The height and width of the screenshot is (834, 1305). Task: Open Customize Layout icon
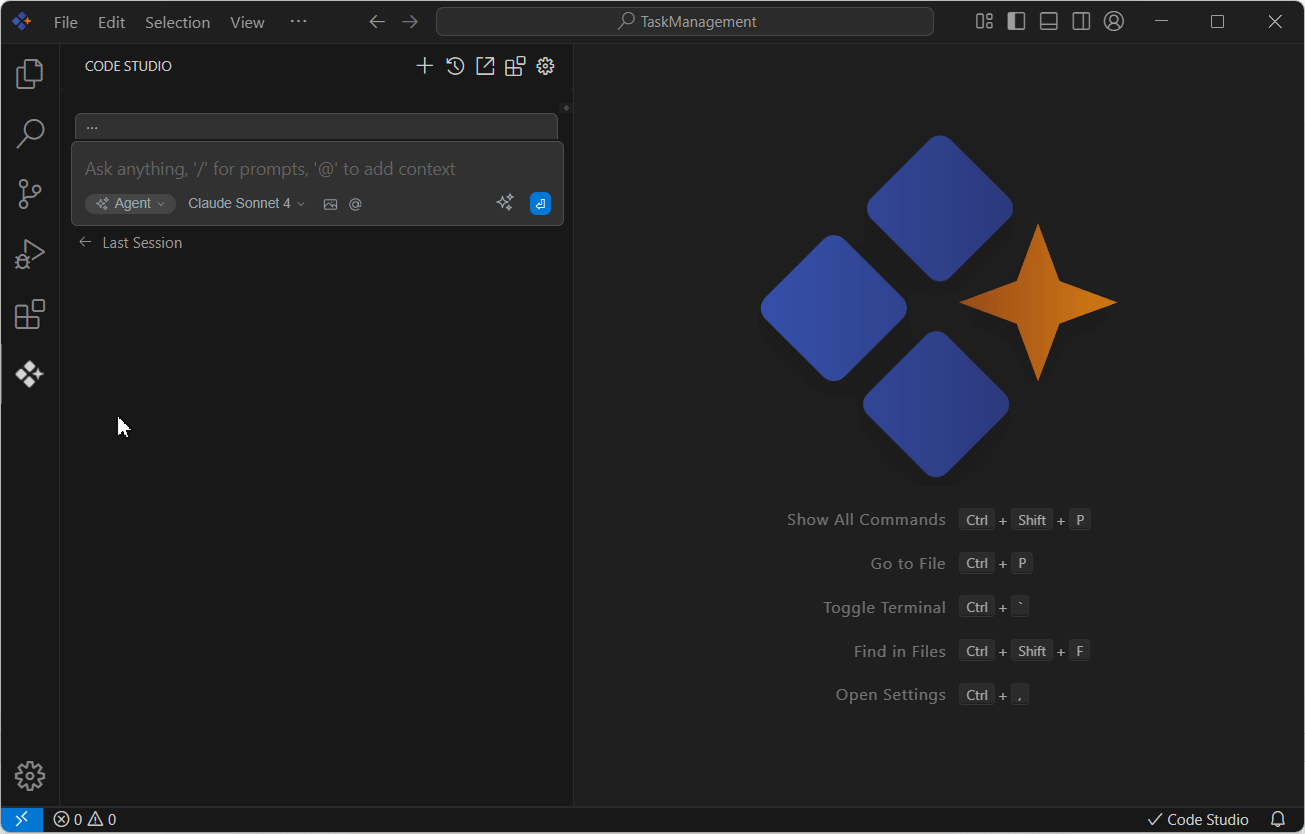(x=984, y=22)
